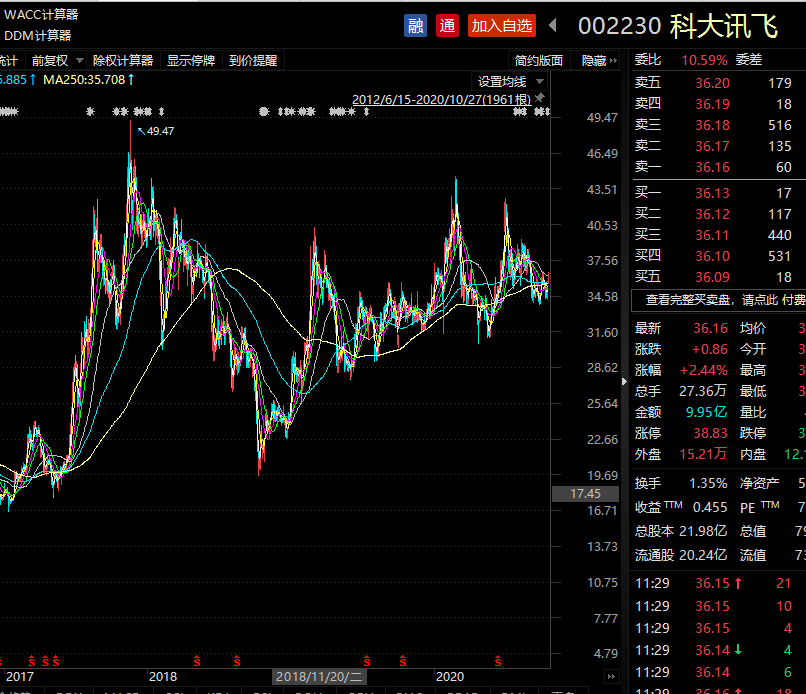
Task: Click the MA250:35.708 indicator label
Action: pos(89,80)
